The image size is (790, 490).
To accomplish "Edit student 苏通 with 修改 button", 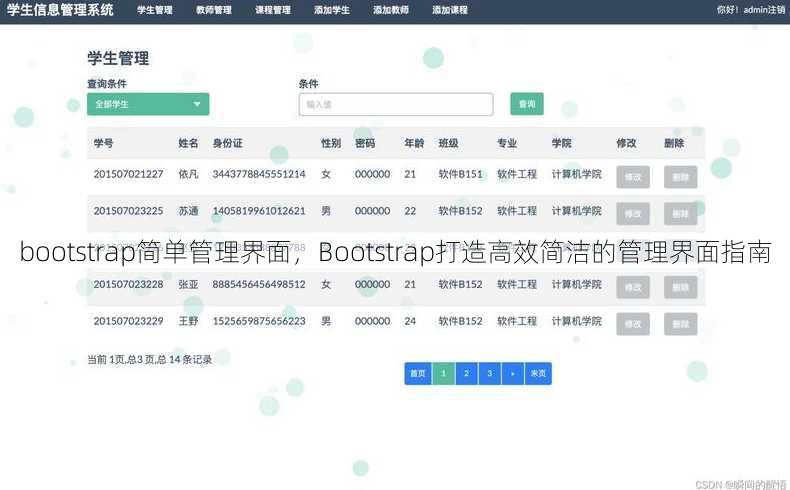I will (633, 214).
